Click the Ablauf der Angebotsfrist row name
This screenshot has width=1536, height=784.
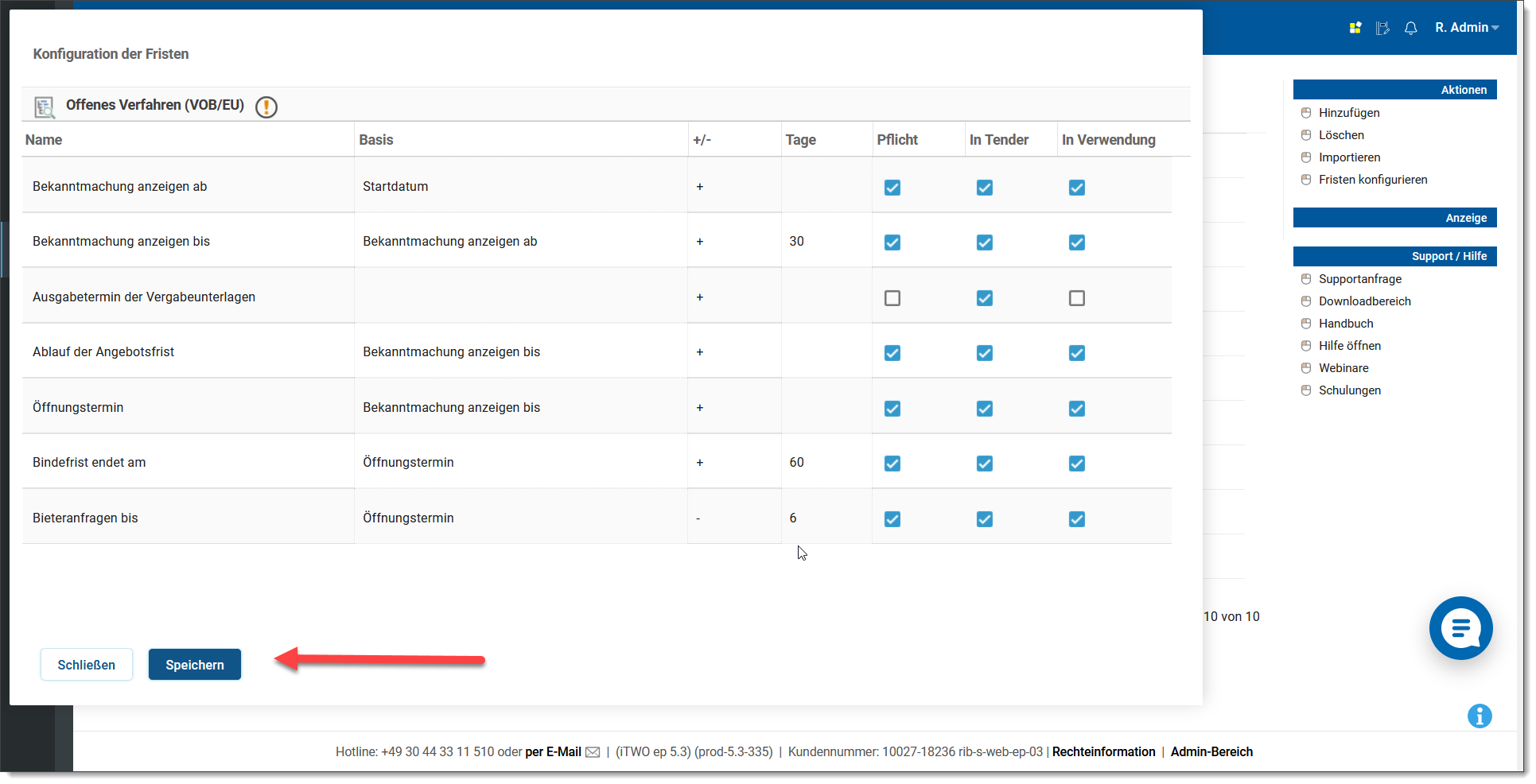coord(103,352)
